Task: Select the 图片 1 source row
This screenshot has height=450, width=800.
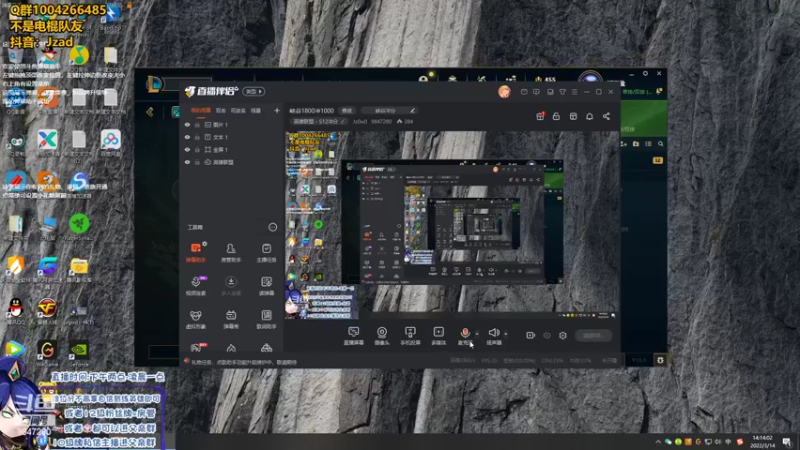Action: (x=232, y=124)
